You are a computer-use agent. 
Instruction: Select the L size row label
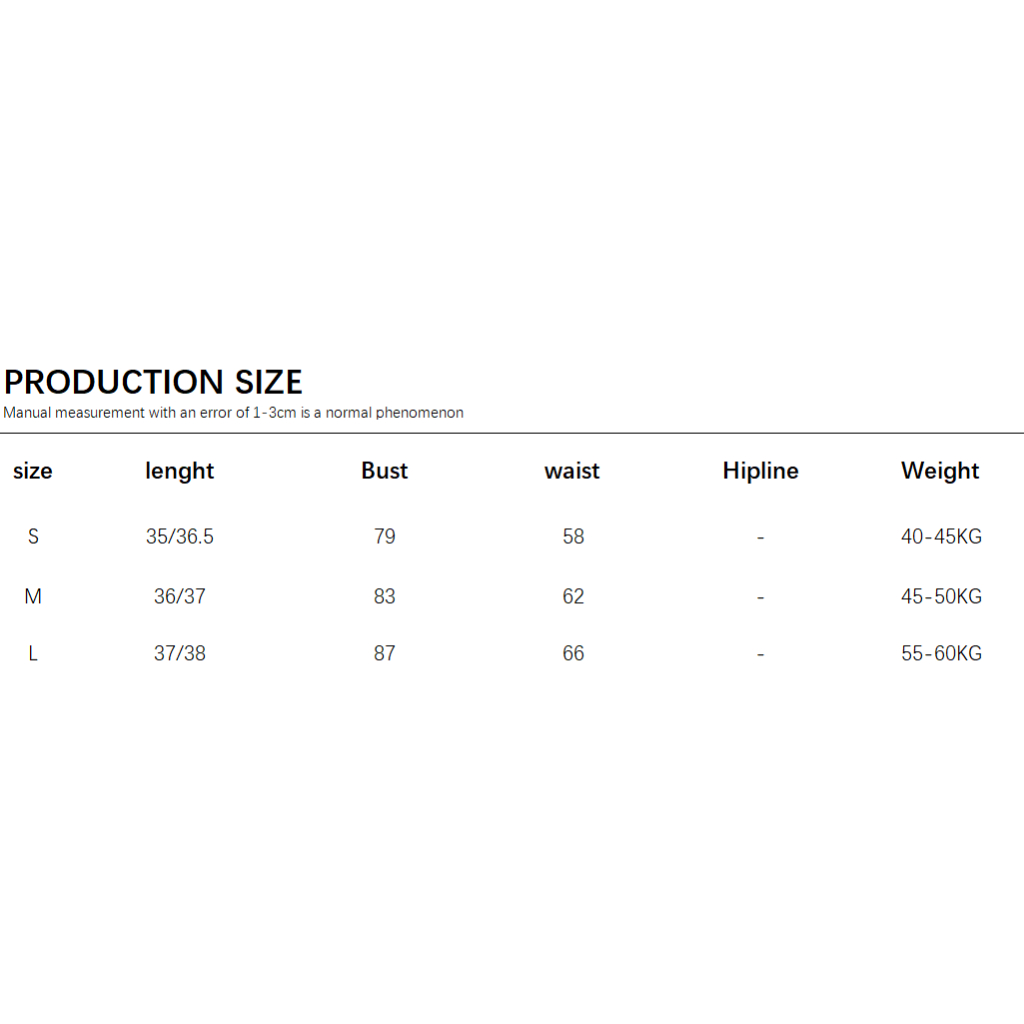pyautogui.click(x=33, y=653)
